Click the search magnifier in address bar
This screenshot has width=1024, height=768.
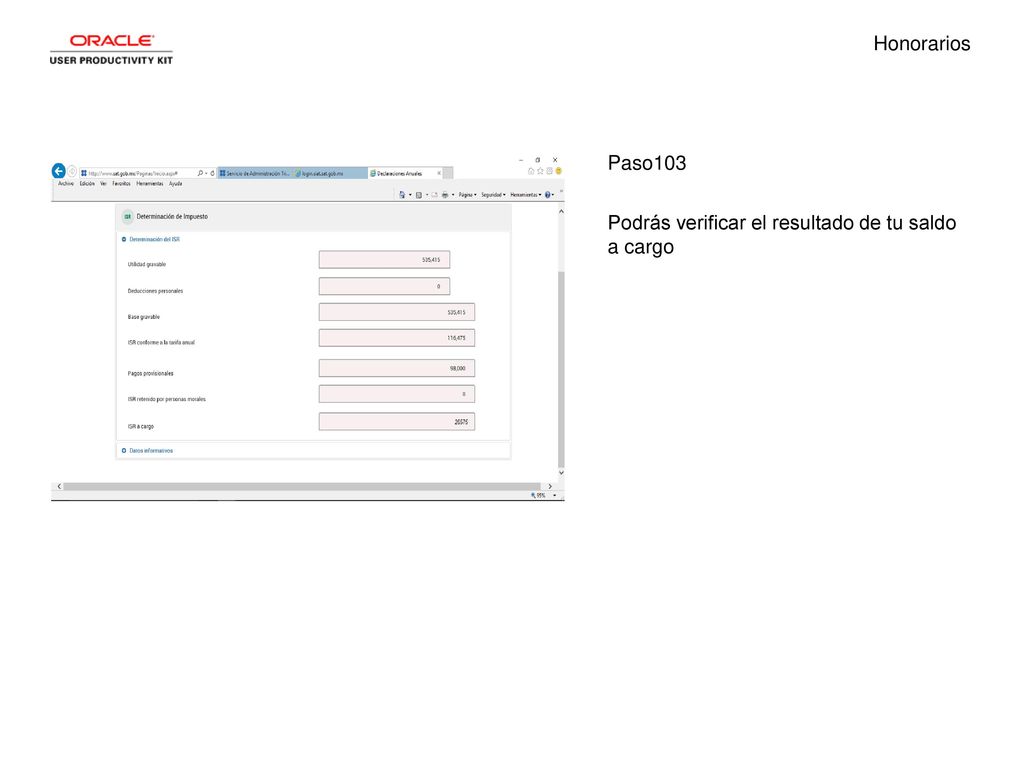coord(200,174)
